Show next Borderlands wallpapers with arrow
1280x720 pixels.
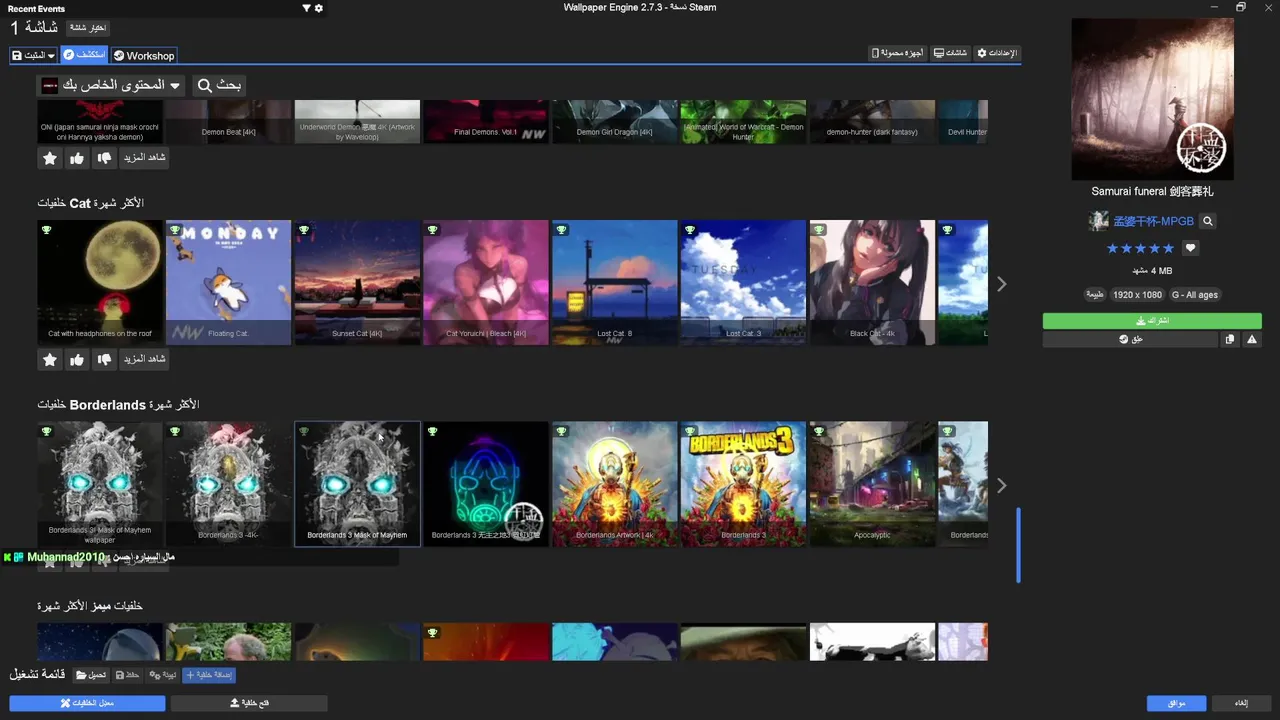pyautogui.click(x=1001, y=486)
